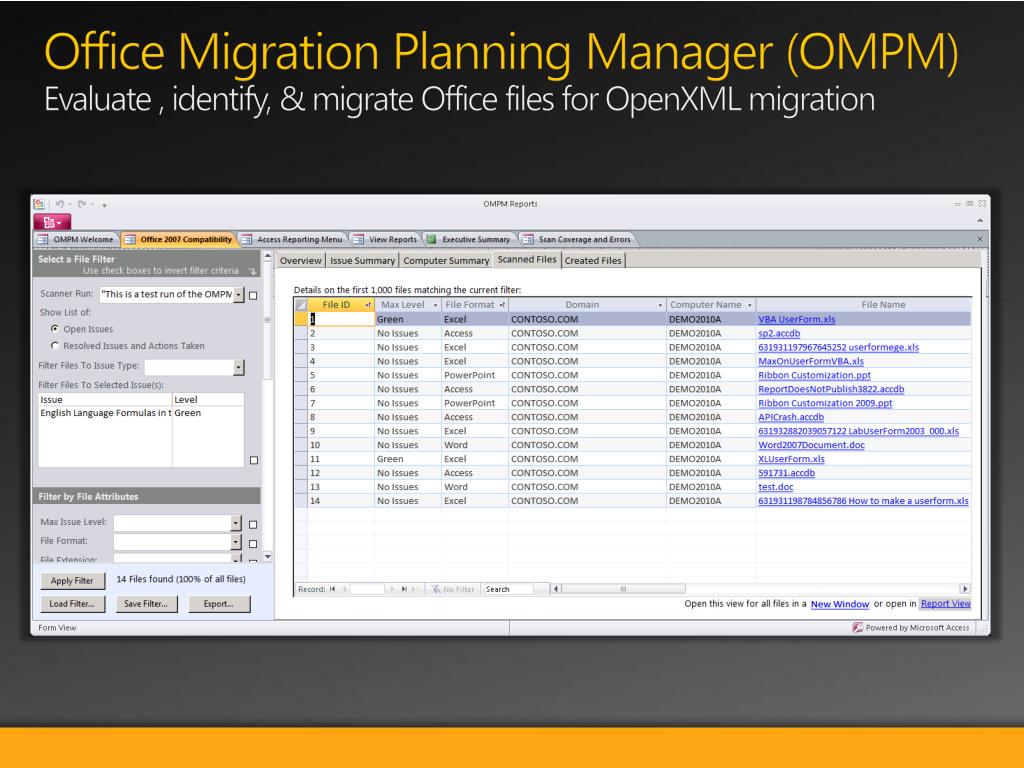Open Filter Files To Issue Type dropdown

click(238, 367)
